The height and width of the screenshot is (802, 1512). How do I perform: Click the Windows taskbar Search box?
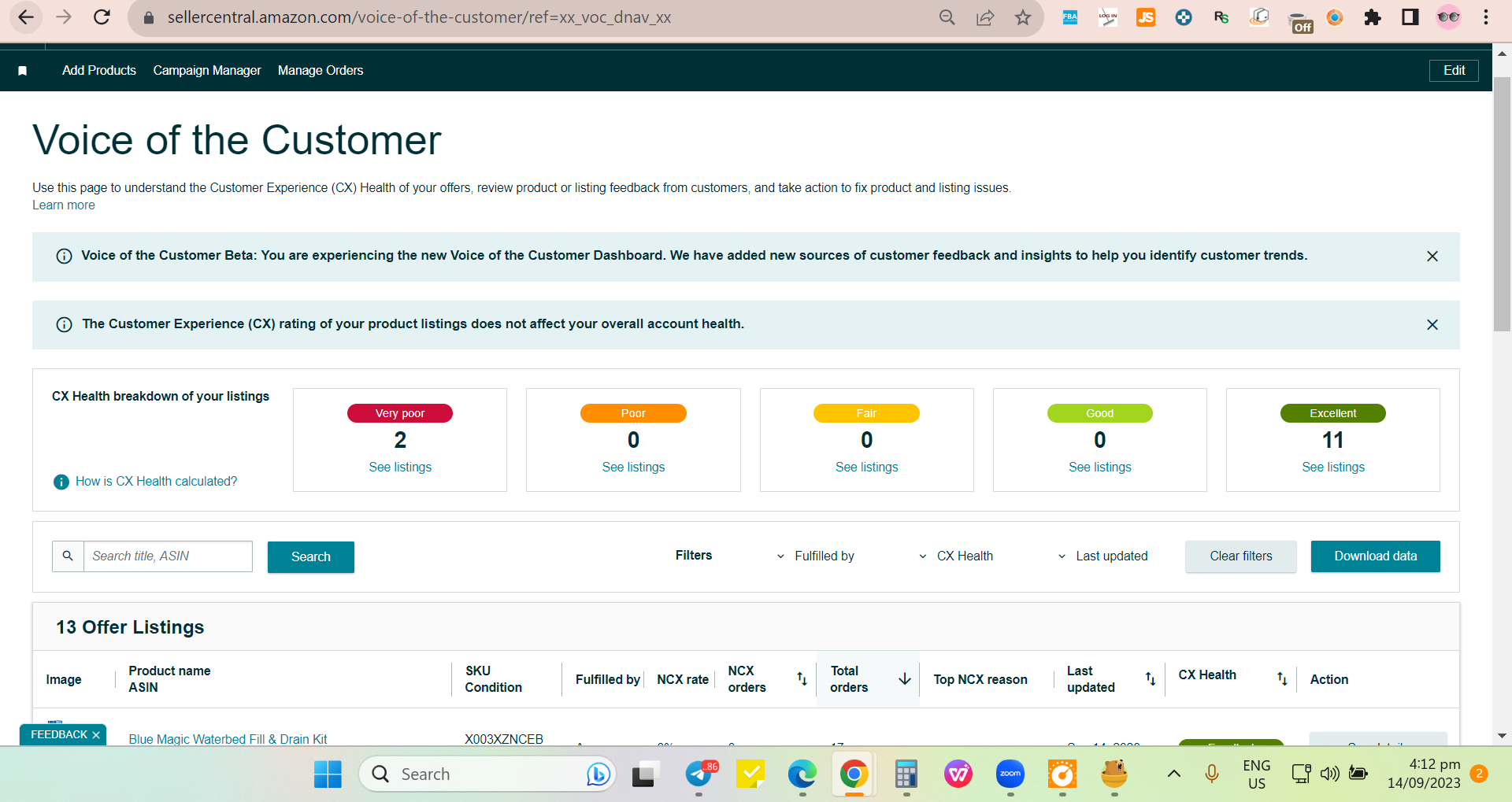coord(487,774)
